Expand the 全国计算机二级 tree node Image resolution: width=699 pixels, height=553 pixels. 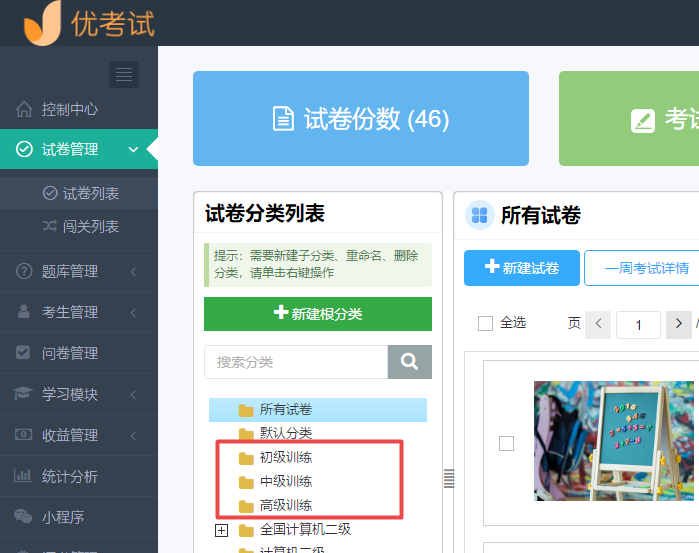point(221,530)
